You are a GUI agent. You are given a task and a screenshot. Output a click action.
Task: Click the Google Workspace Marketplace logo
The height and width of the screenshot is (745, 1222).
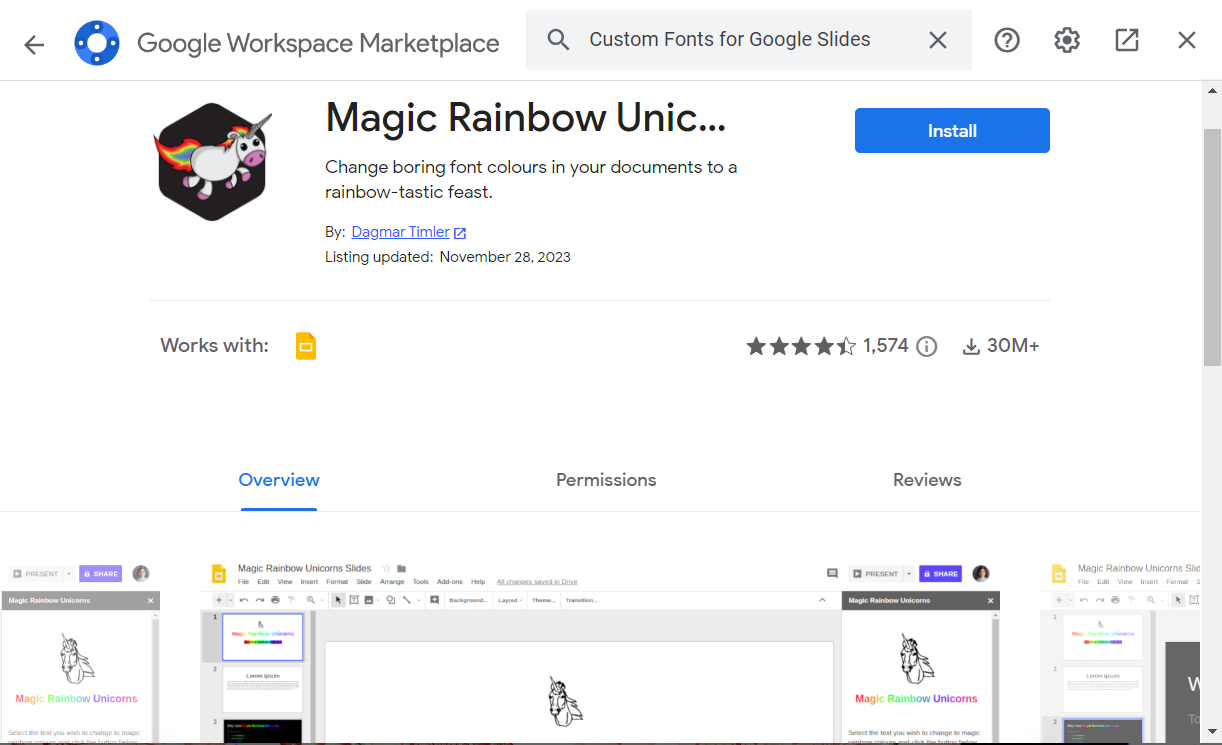pos(96,40)
